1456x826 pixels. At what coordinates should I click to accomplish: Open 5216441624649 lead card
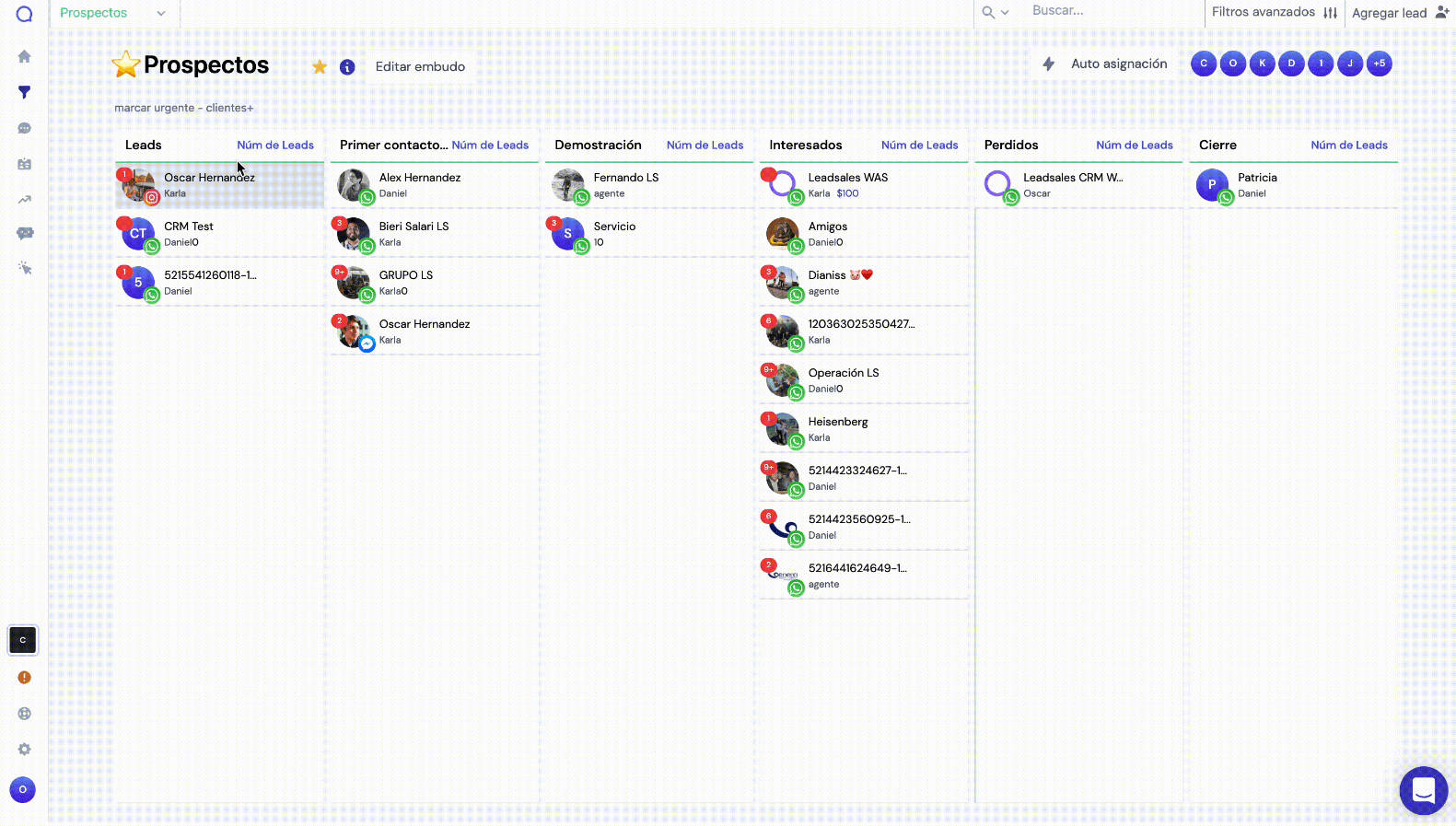click(x=864, y=576)
